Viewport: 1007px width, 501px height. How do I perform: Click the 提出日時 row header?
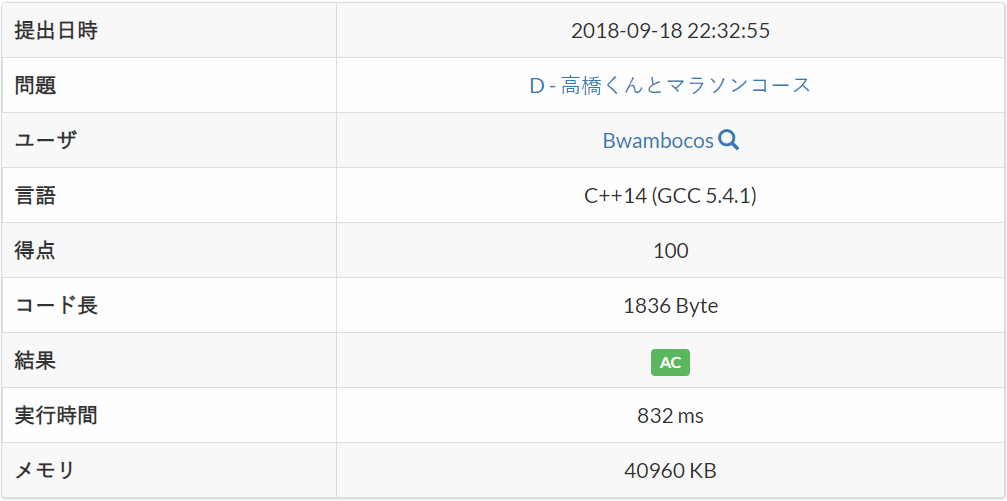[x=56, y=31]
